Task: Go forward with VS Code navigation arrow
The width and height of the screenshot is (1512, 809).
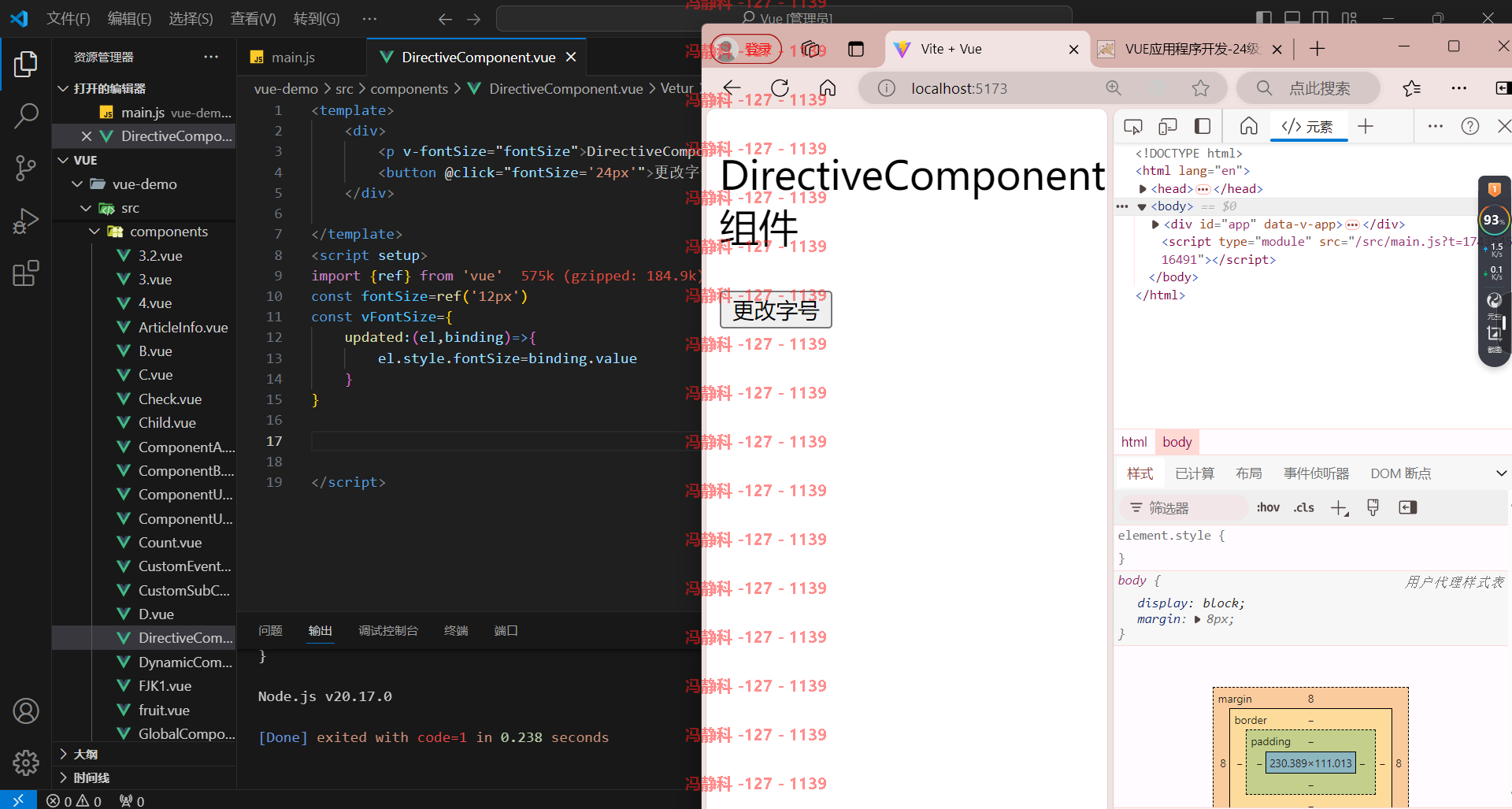Action: (473, 19)
